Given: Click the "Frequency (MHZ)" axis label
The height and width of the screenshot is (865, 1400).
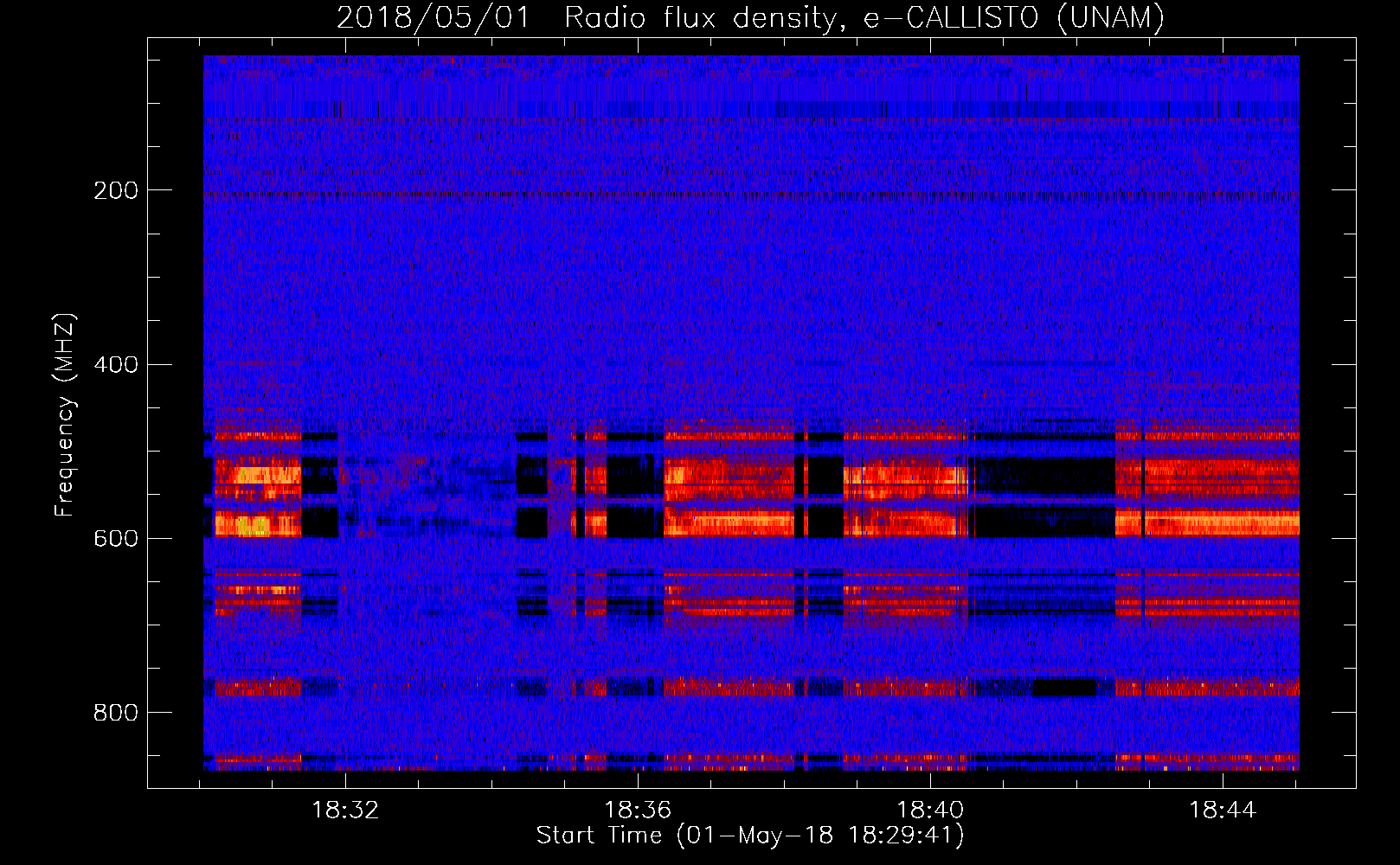Looking at the screenshot, I should coord(65,415).
